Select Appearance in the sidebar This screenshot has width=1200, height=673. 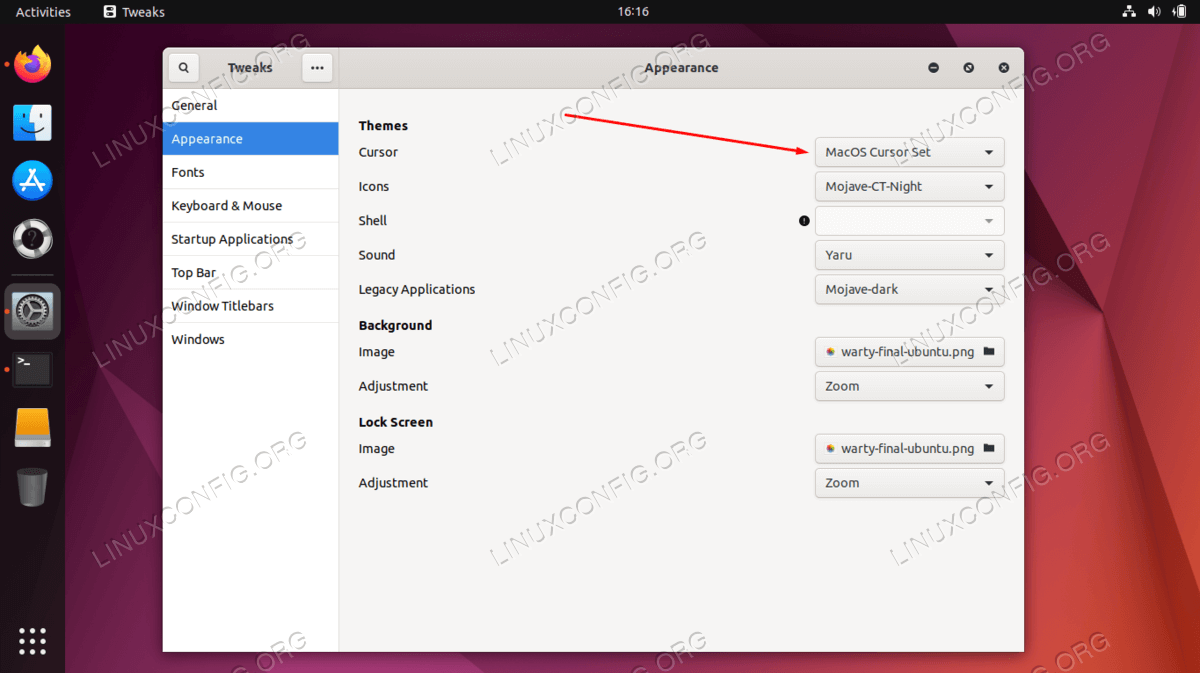click(x=251, y=139)
